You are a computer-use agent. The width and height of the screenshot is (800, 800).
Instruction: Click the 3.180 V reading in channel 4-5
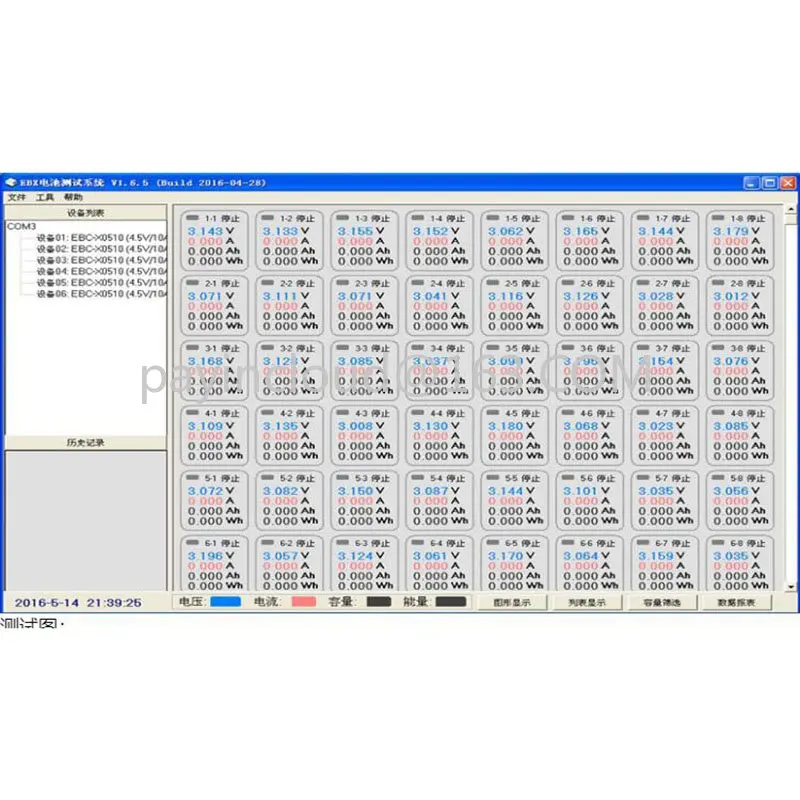click(x=511, y=426)
